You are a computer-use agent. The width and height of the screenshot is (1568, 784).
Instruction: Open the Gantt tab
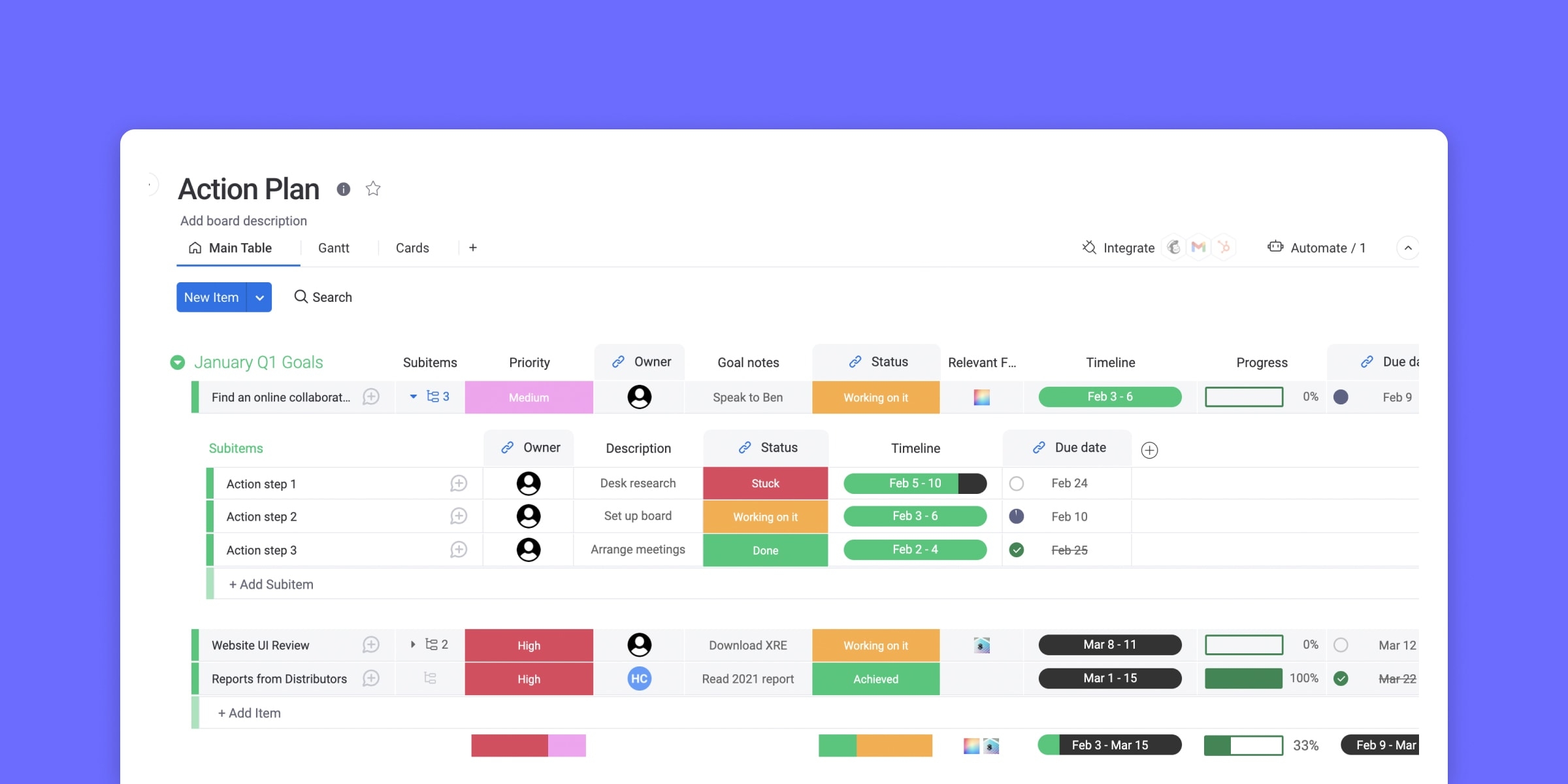pos(334,247)
